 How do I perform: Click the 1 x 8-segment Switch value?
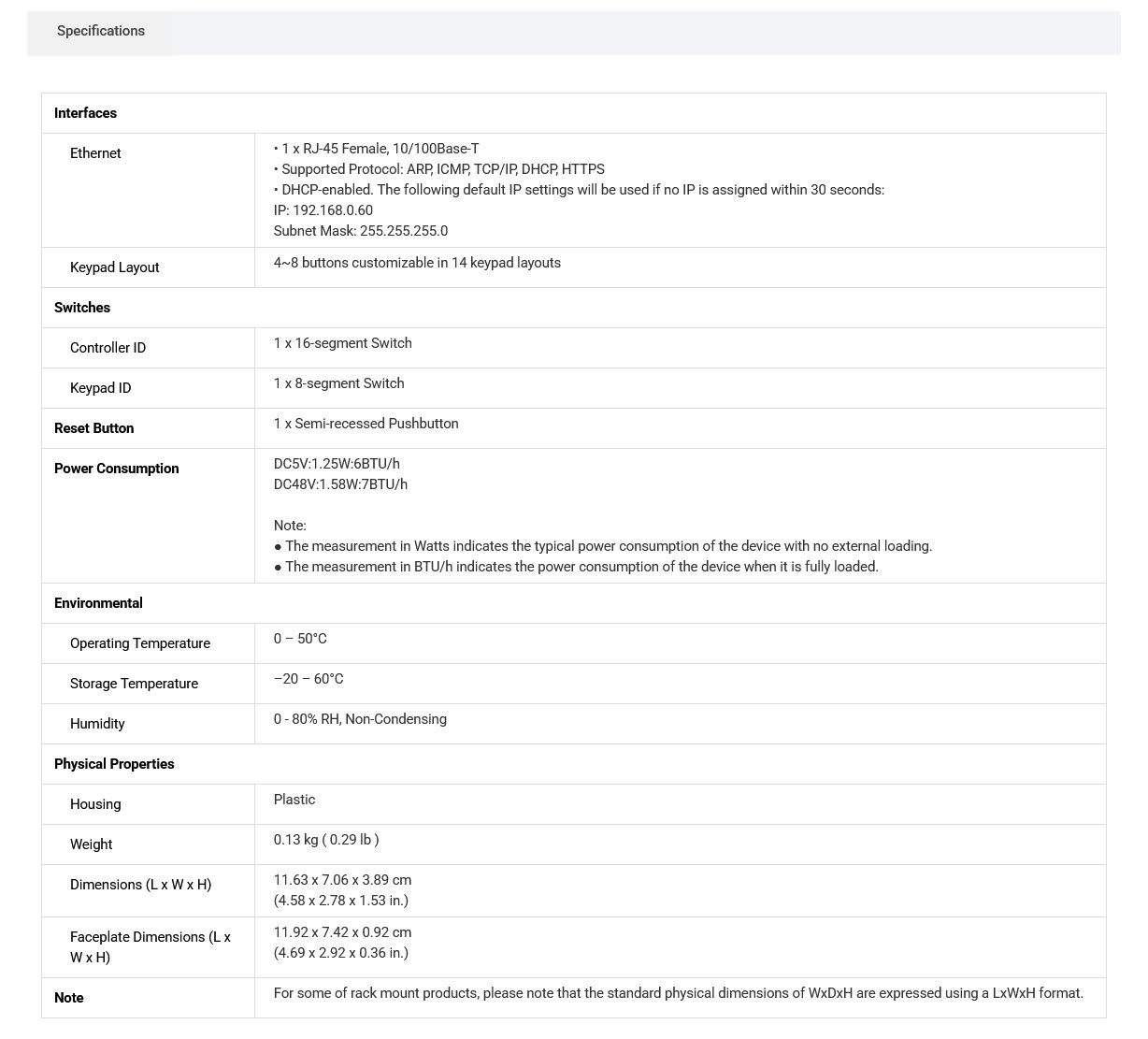pos(339,383)
